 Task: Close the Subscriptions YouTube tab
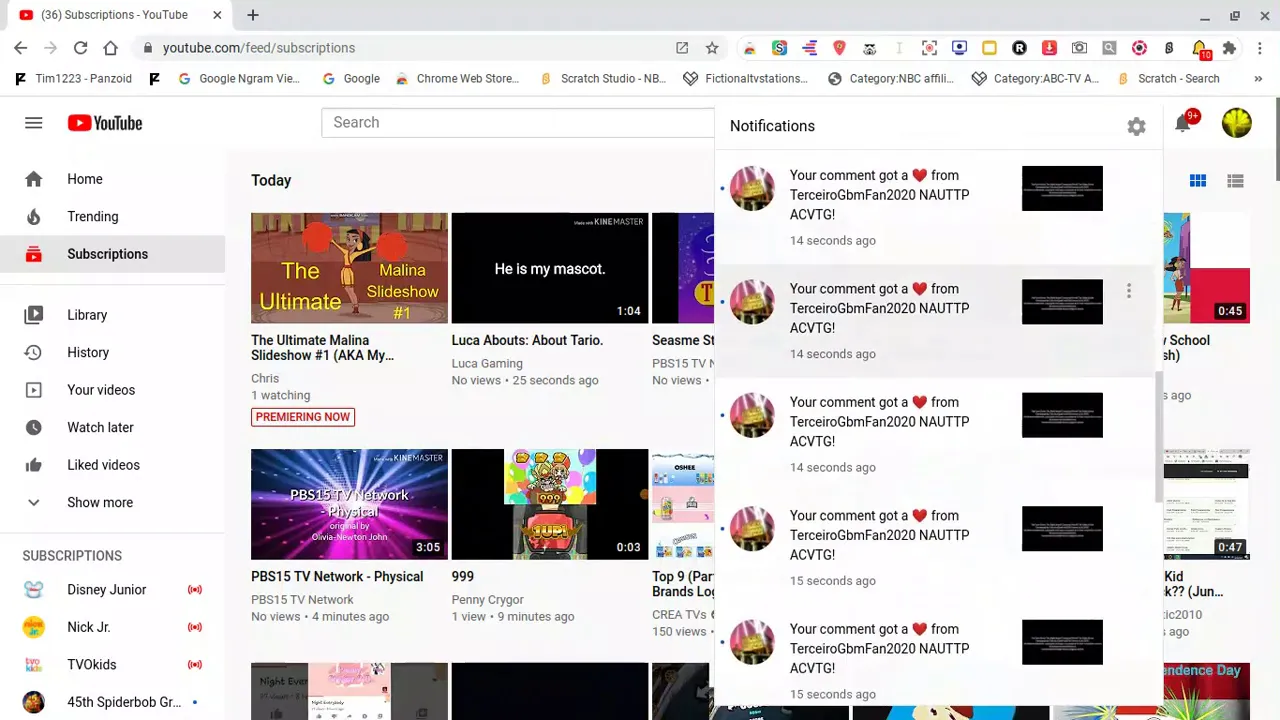click(217, 15)
